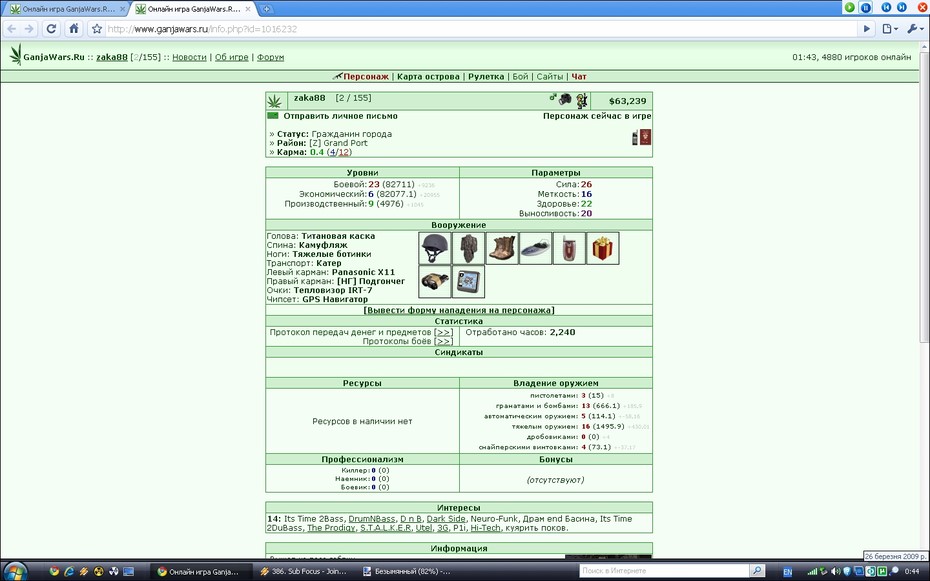Open the browser page menu dropdown
This screenshot has height=581, width=930.
890,28
